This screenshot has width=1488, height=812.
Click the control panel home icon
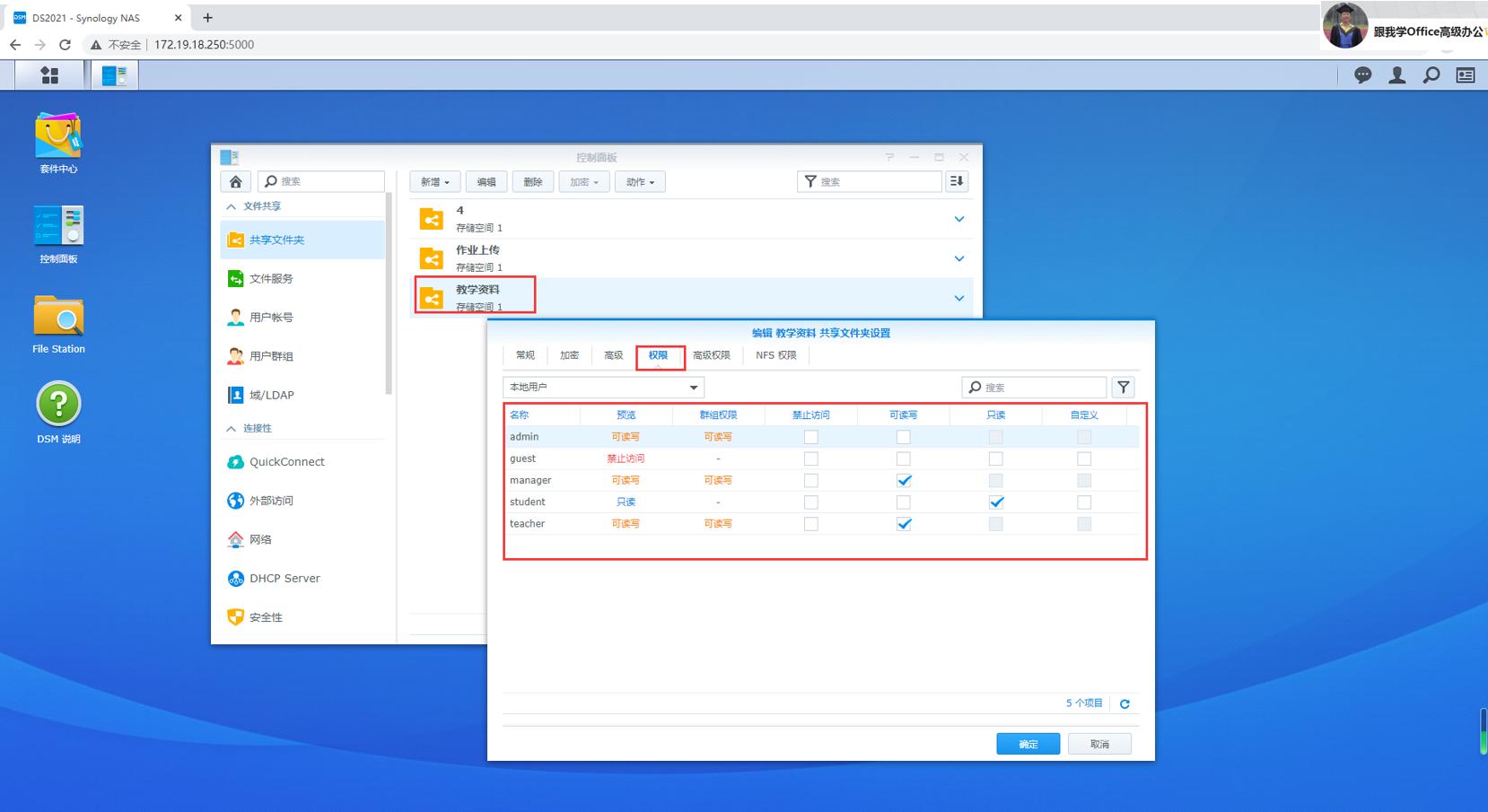(x=235, y=181)
